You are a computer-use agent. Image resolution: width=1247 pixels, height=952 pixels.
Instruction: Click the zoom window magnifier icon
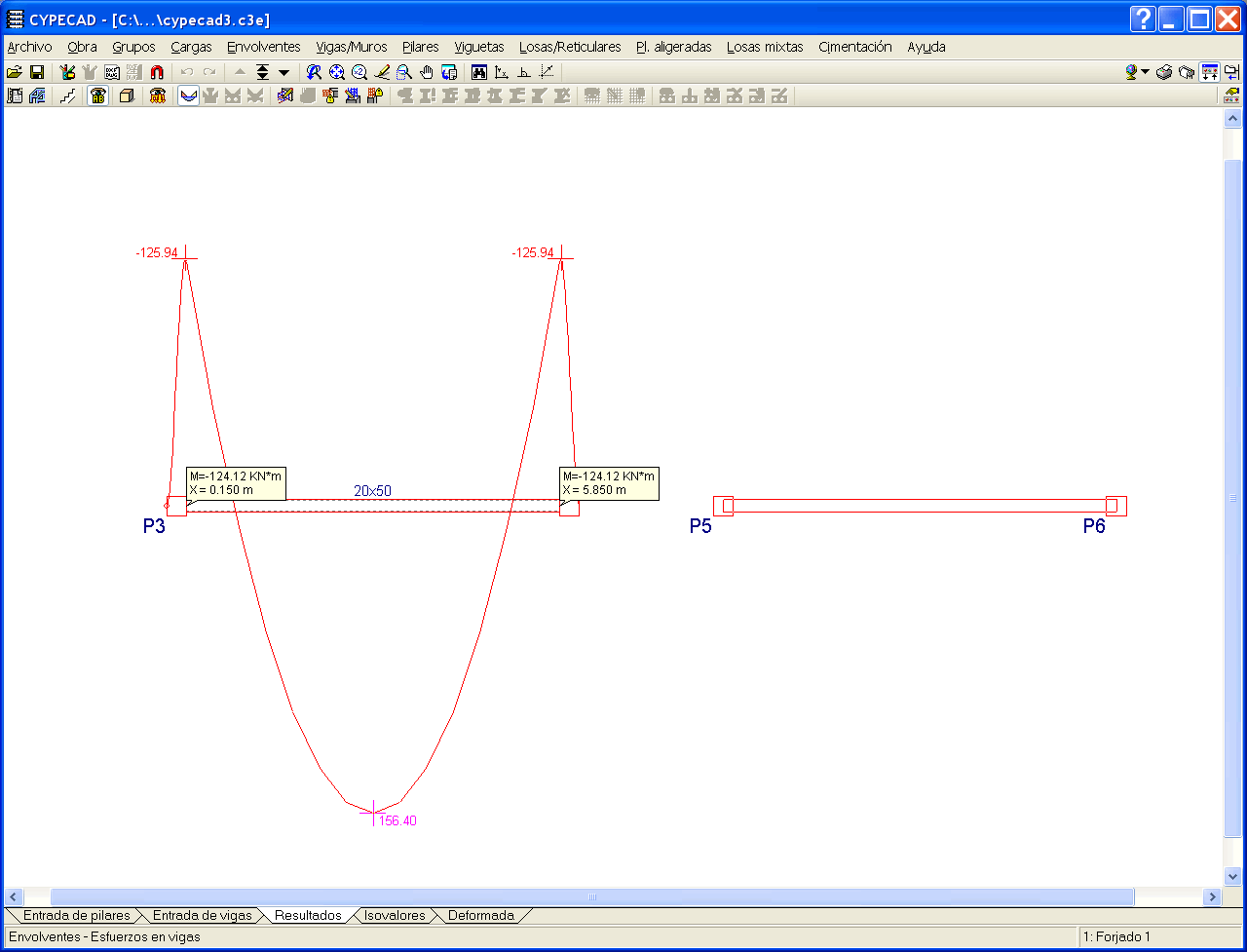click(x=404, y=72)
